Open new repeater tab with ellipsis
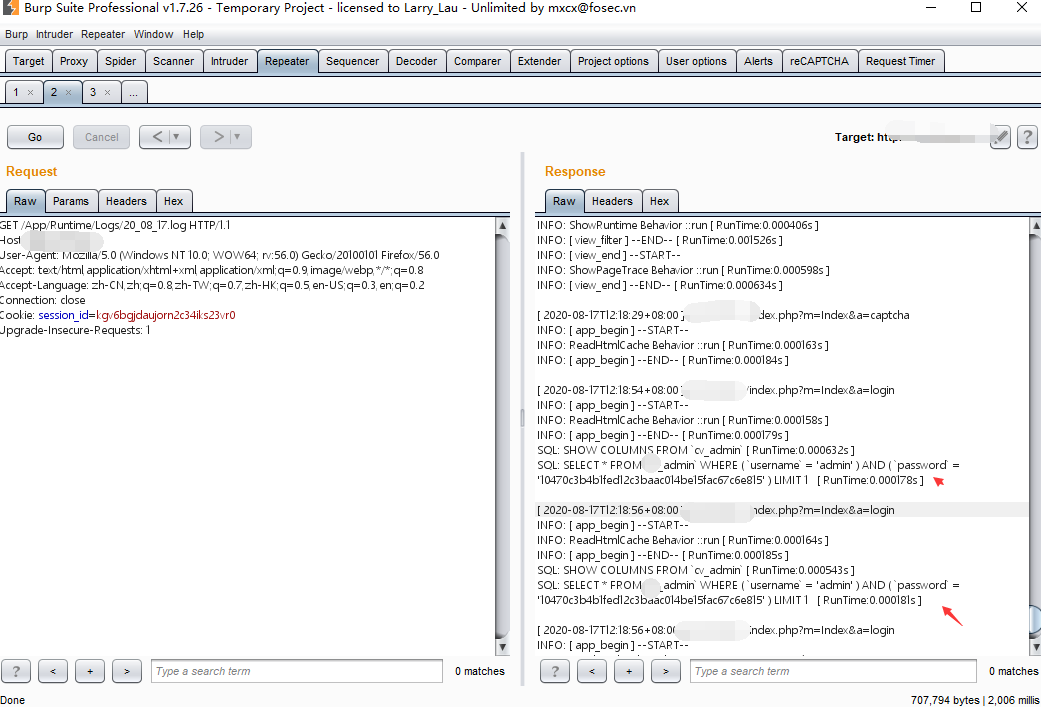This screenshot has height=707, width=1041. [x=134, y=92]
